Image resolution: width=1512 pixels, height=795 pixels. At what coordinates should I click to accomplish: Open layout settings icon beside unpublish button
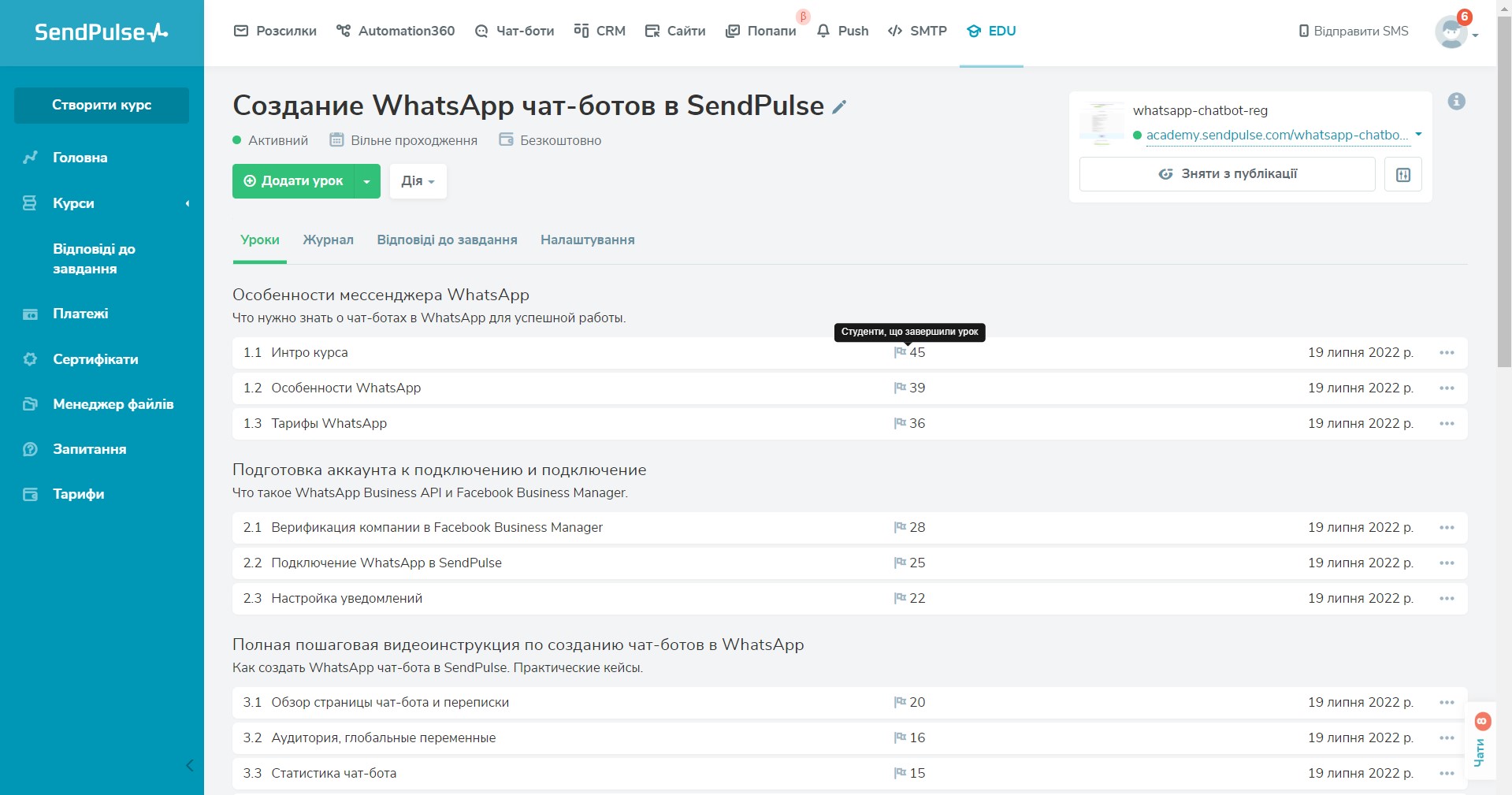(x=1403, y=174)
